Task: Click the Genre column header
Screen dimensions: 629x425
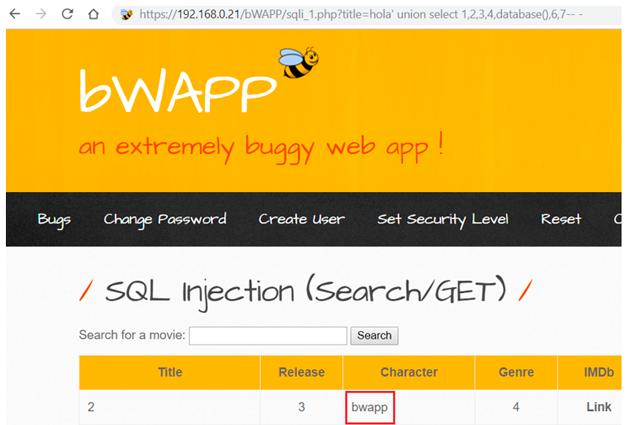Action: [516, 372]
